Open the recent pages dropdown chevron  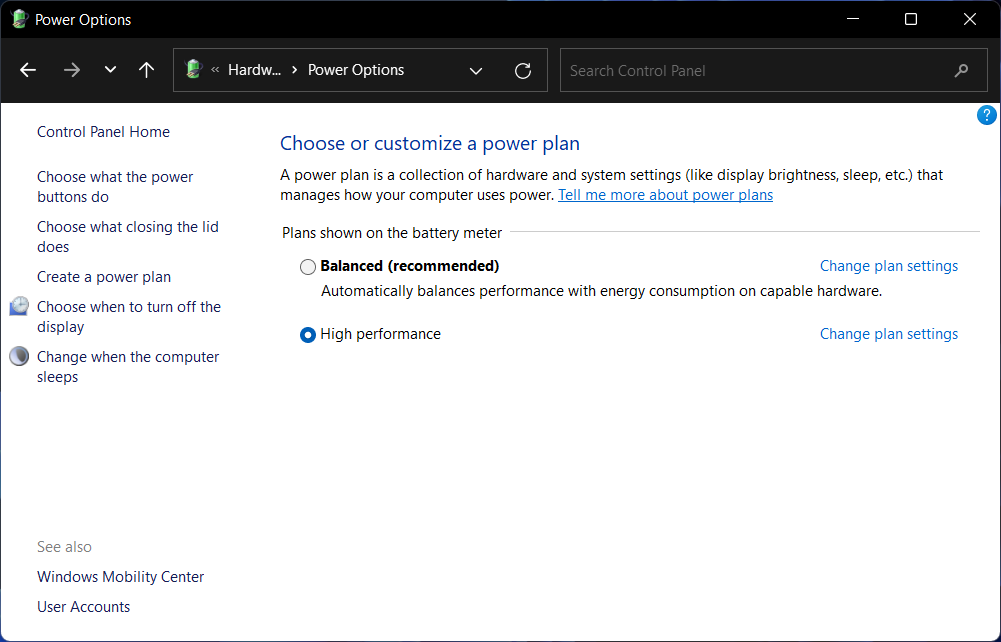click(x=110, y=69)
